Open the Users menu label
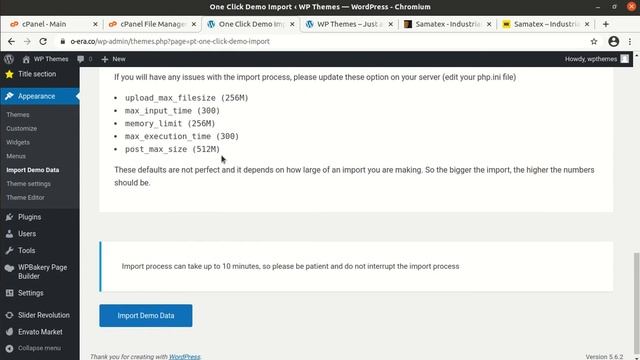The image size is (640, 360). tap(27, 234)
